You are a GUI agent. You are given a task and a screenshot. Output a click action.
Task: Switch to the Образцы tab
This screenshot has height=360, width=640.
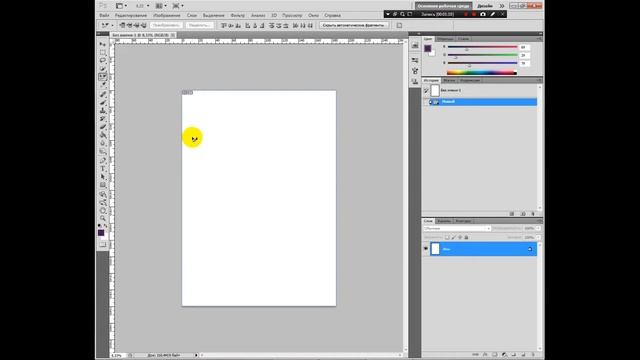pyautogui.click(x=444, y=39)
